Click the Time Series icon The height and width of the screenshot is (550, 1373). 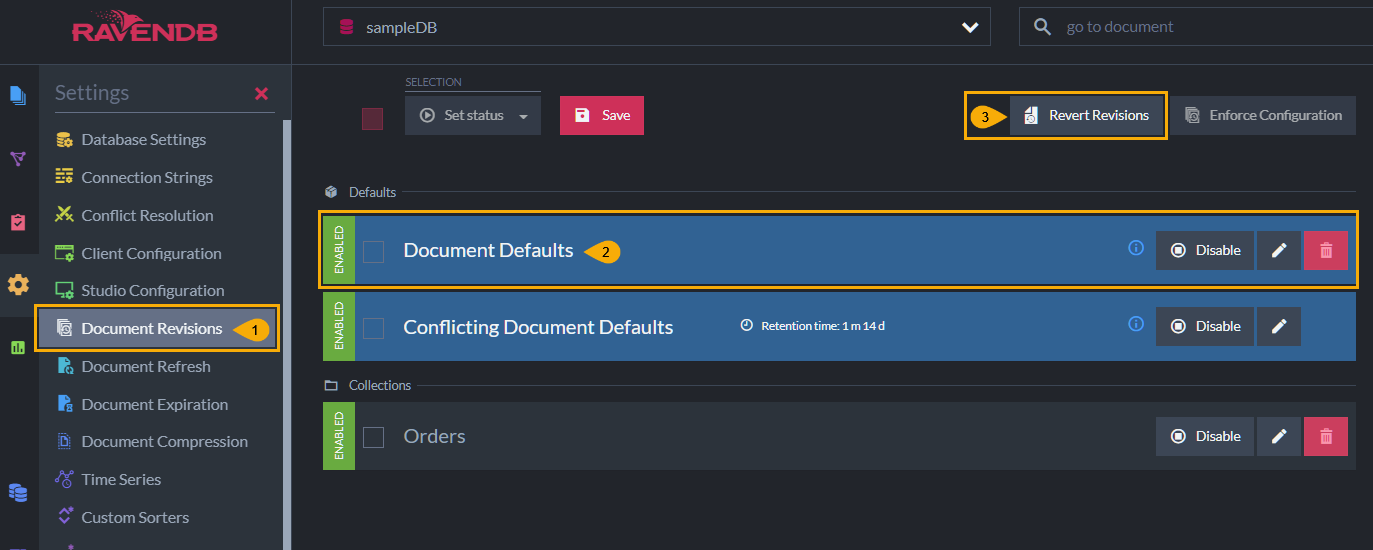[64, 479]
